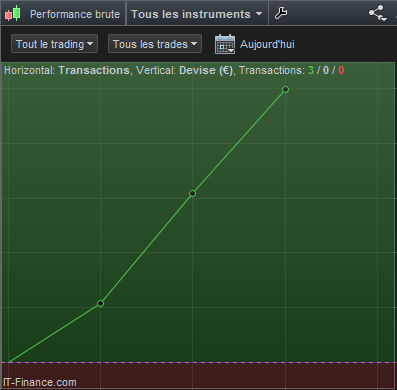
Task: Select the first transaction data point
Action: (x=100, y=303)
